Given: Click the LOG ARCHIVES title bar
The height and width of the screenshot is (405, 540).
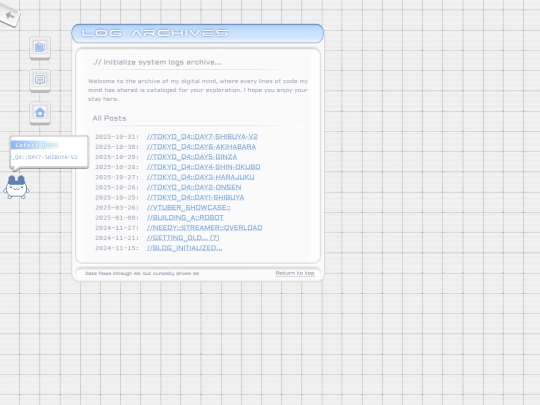Looking at the screenshot, I should (x=198, y=33).
